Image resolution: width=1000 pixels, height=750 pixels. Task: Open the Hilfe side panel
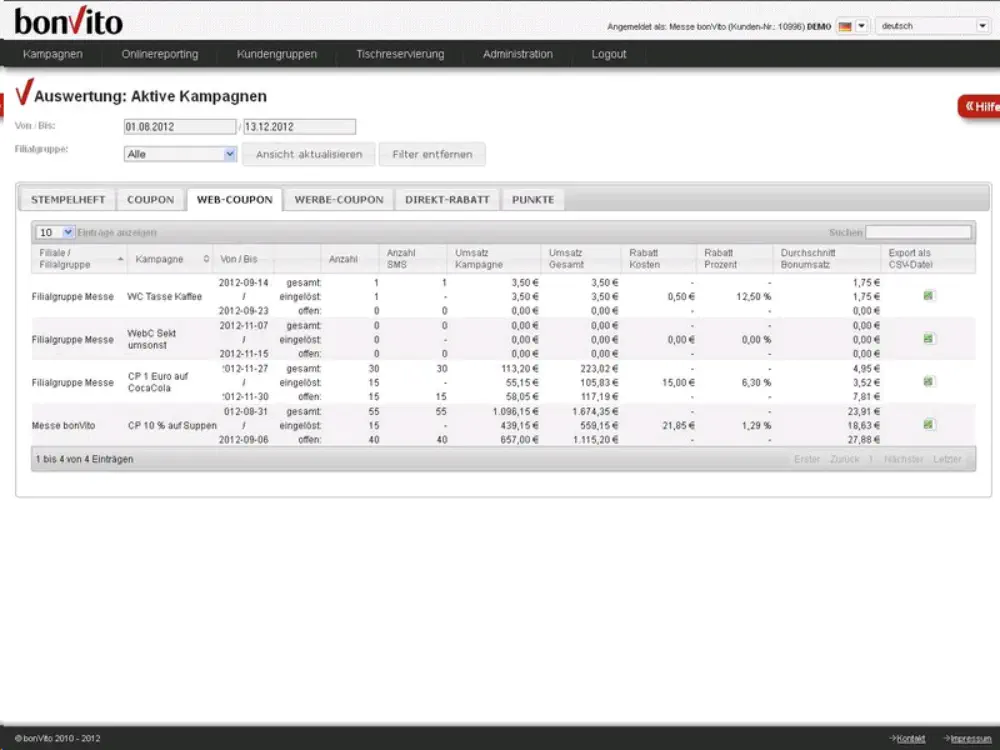[979, 107]
